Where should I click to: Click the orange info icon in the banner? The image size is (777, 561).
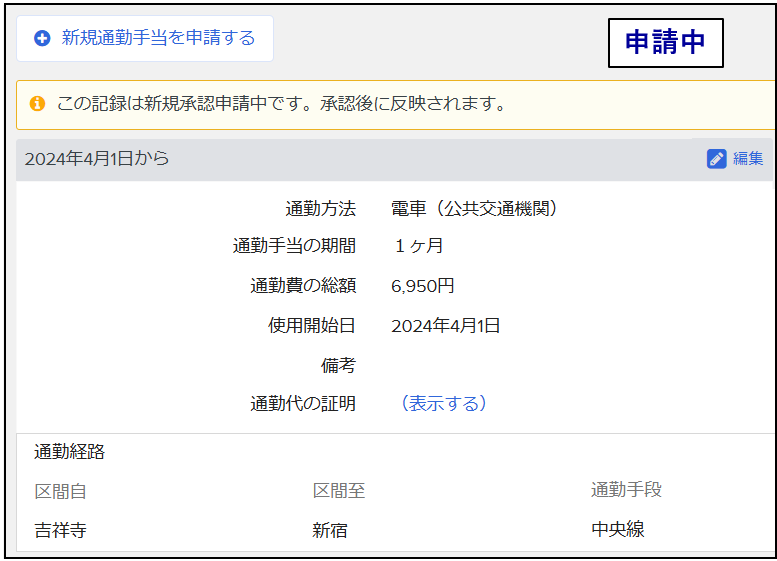[37, 104]
